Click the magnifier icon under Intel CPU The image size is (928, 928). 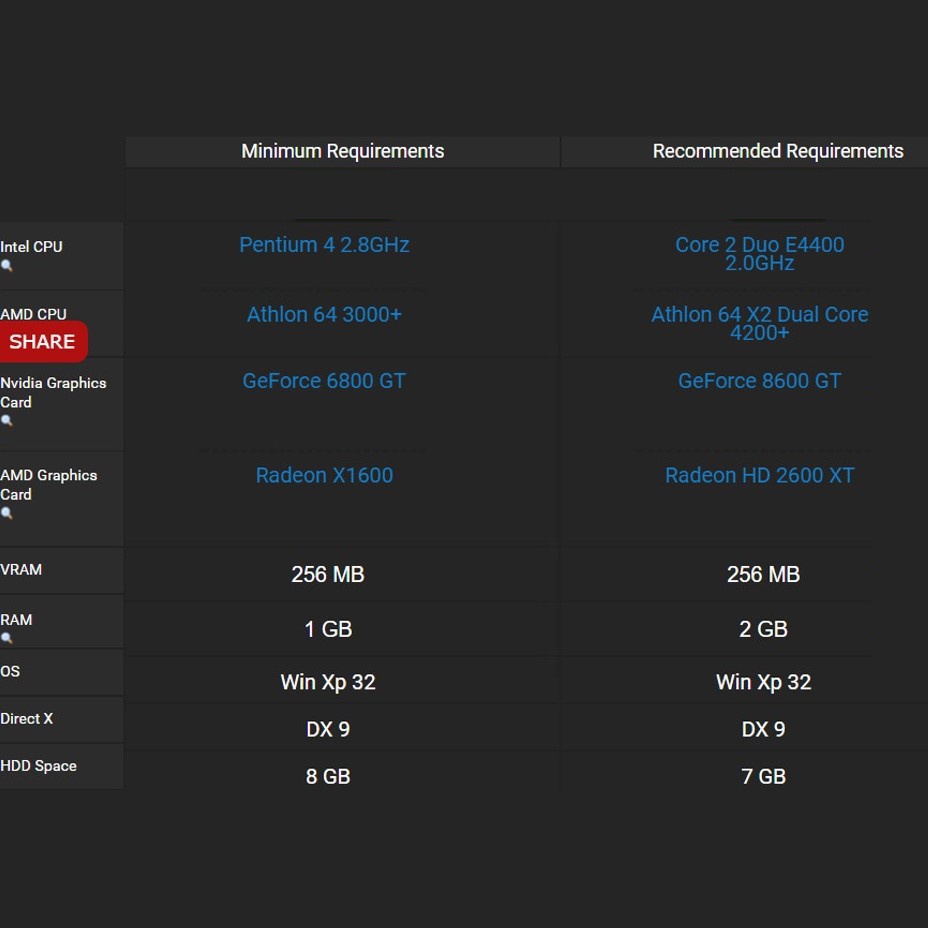(x=7, y=266)
